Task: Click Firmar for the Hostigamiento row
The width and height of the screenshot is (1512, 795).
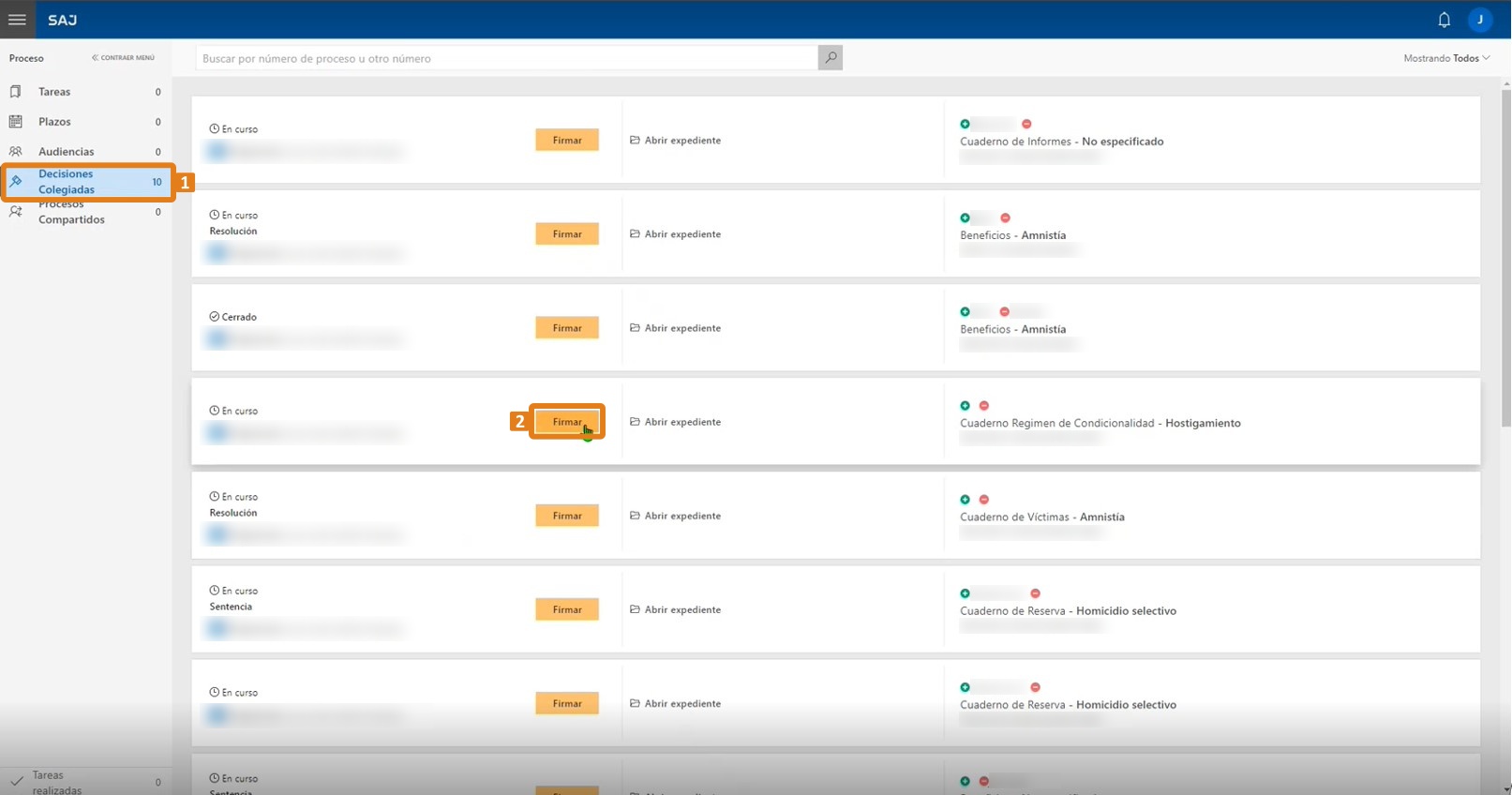Action: coord(567,422)
